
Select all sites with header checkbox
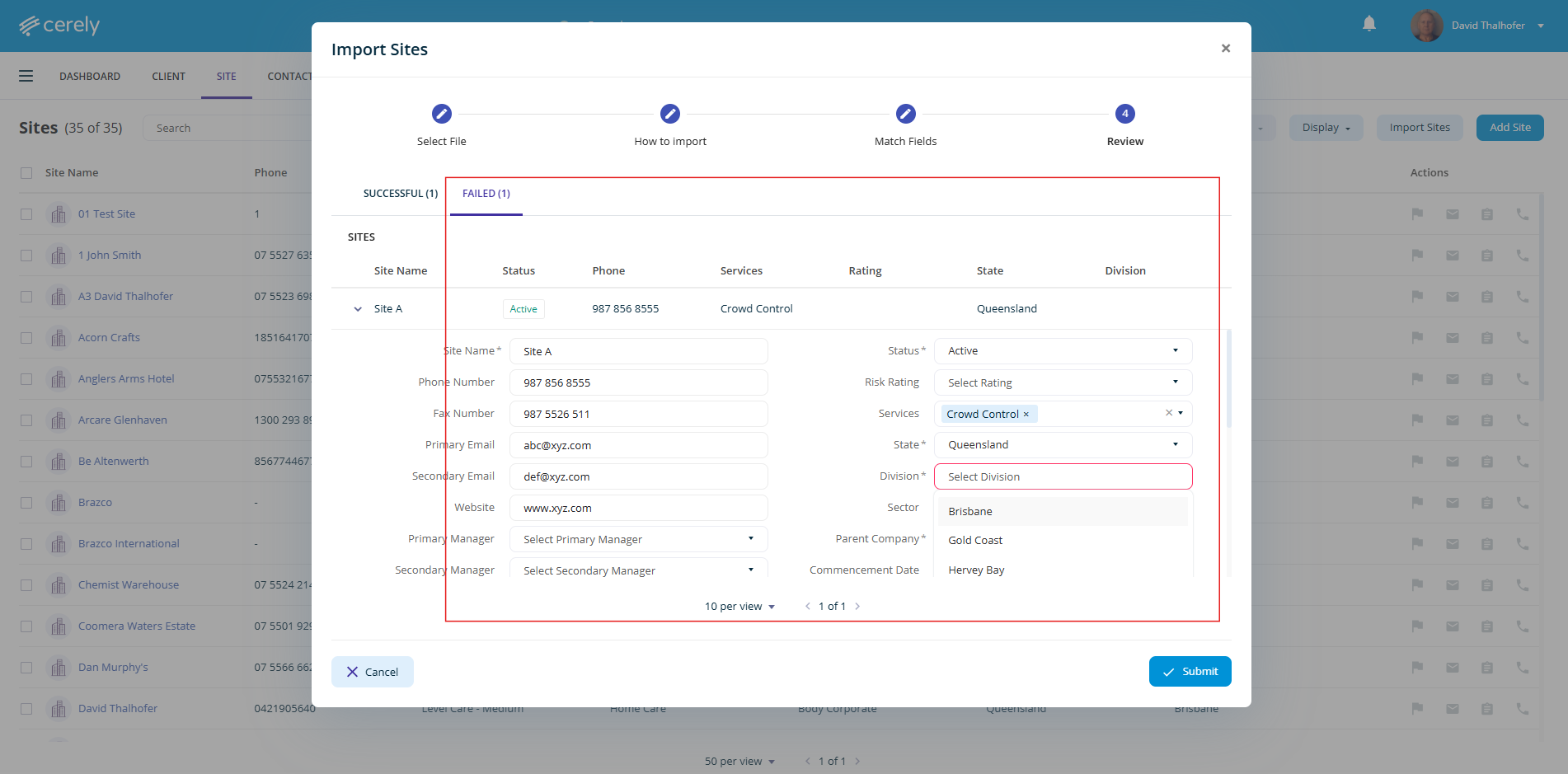[26, 173]
